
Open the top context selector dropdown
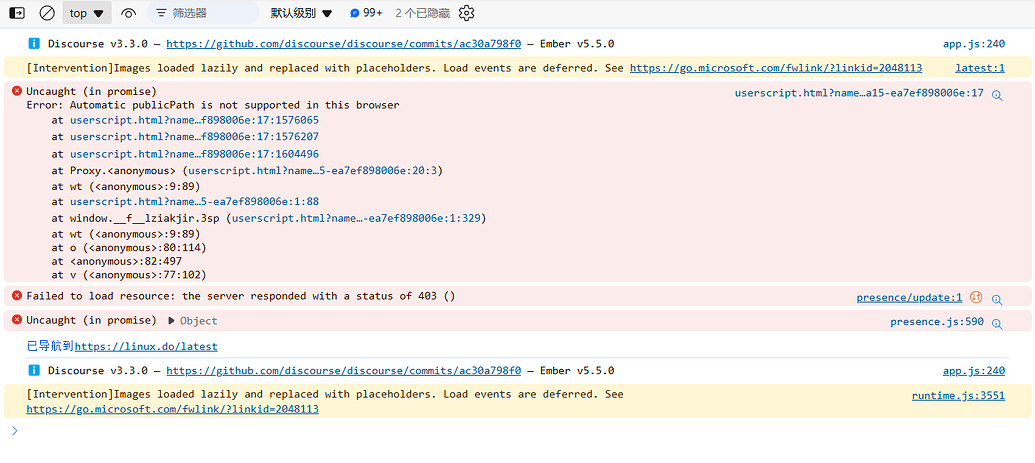click(86, 13)
